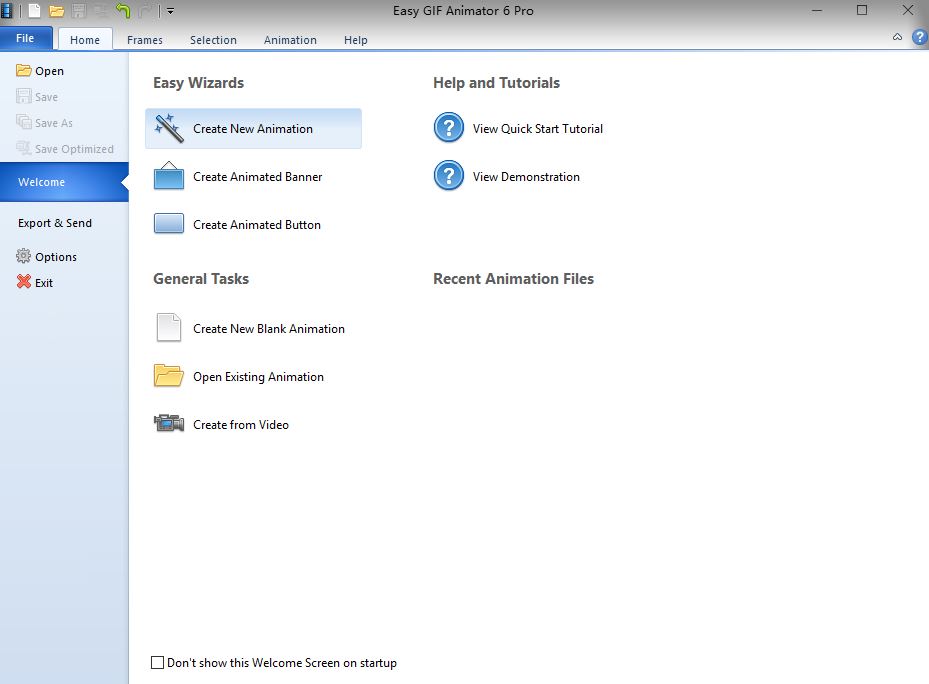
Task: Switch to the Animation ribbon tab
Action: pos(290,40)
